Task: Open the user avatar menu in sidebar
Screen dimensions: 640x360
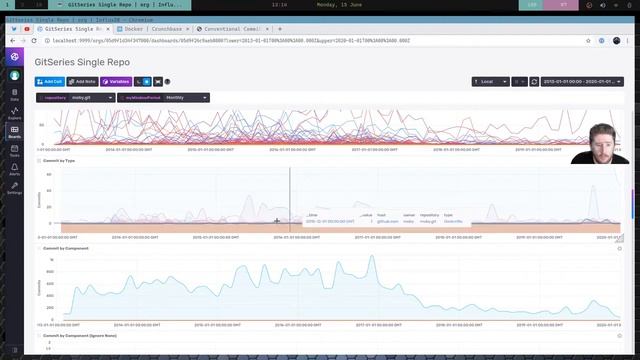Action: [x=14, y=76]
